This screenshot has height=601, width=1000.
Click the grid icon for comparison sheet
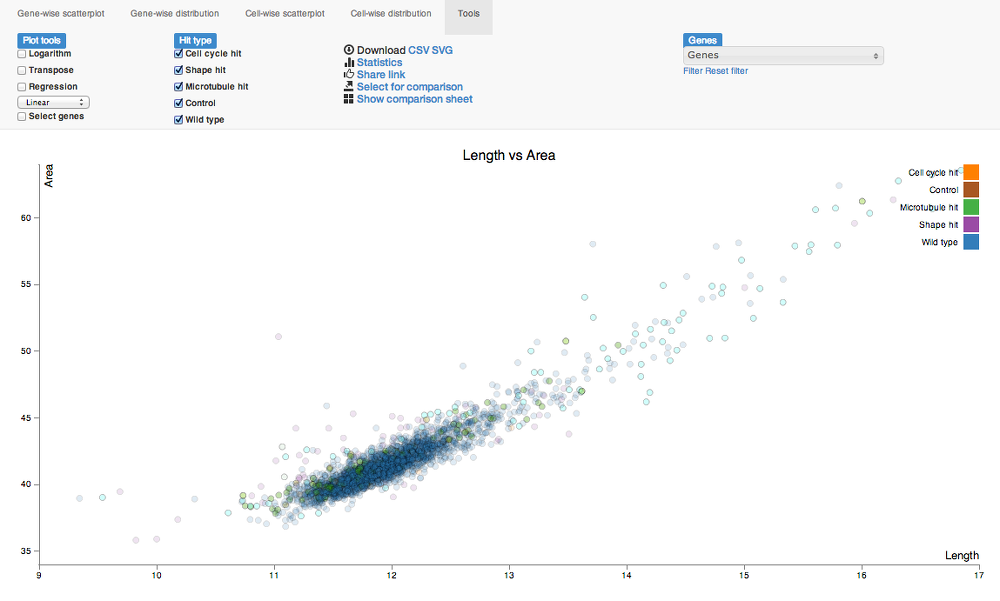349,100
